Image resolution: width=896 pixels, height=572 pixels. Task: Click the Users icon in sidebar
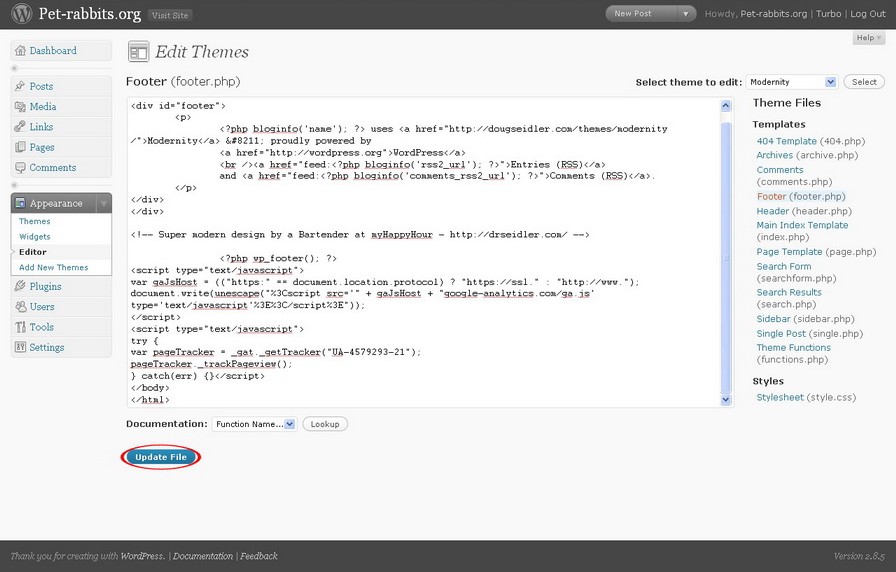(x=21, y=307)
